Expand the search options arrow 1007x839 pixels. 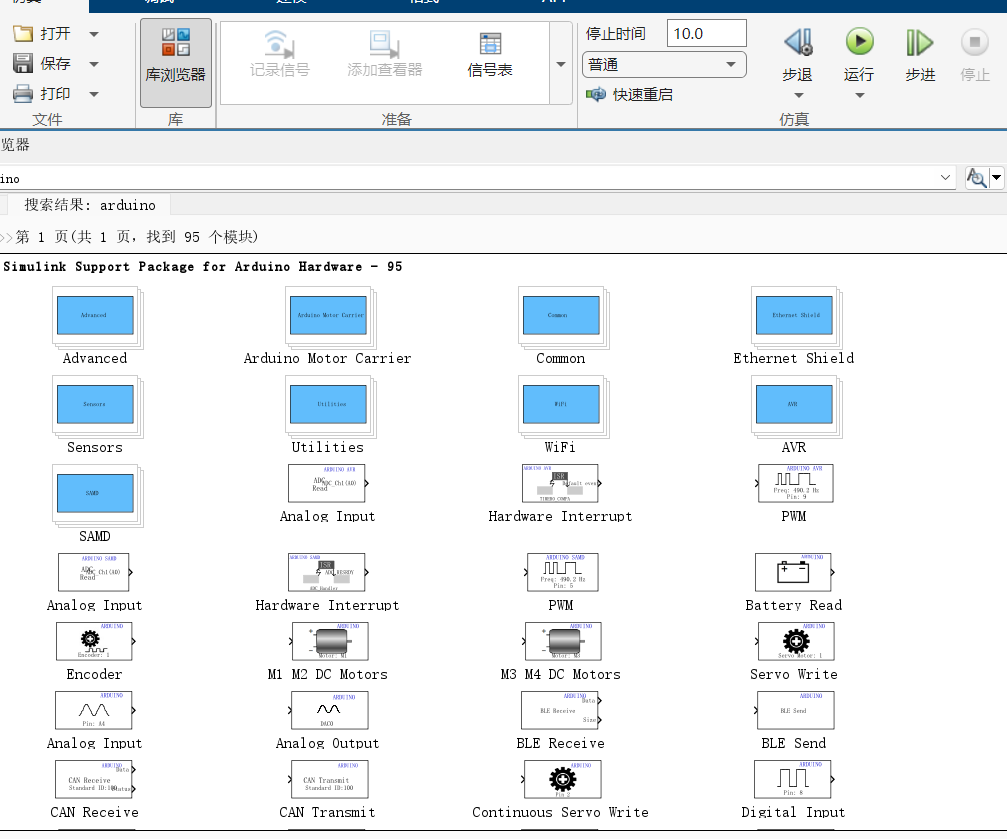click(x=996, y=177)
